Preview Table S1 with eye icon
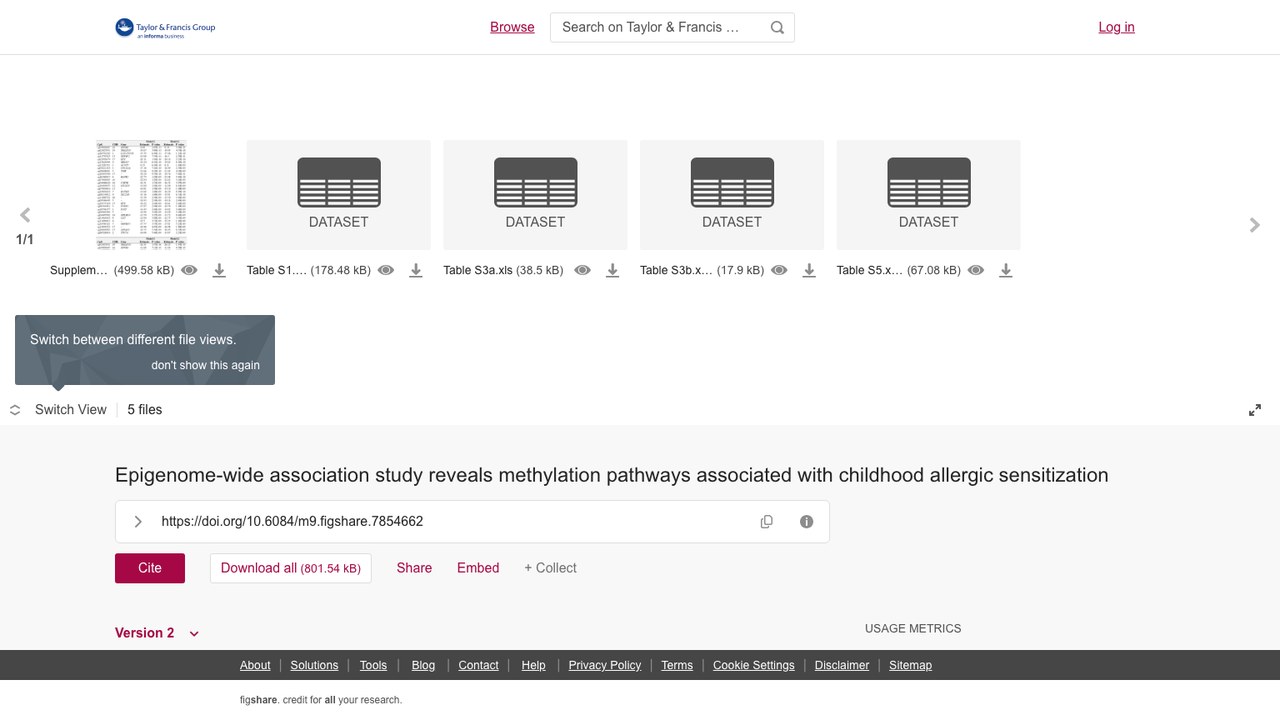 (x=386, y=270)
